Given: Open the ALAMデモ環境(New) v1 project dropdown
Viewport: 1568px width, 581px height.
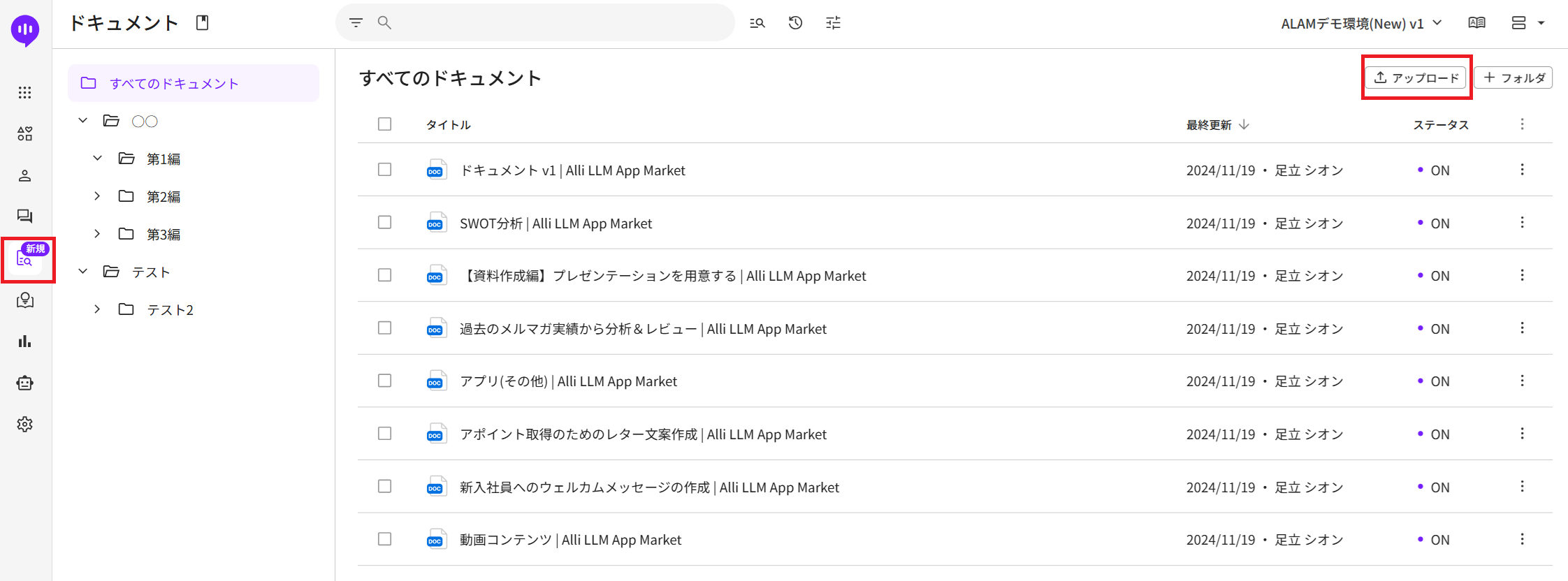Looking at the screenshot, I should point(1361,23).
